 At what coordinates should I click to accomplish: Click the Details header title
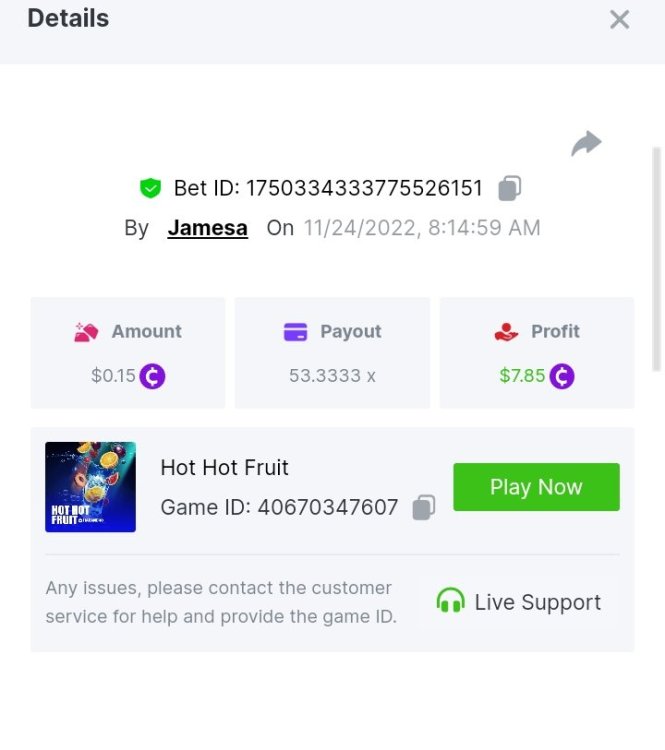pyautogui.click(x=68, y=18)
